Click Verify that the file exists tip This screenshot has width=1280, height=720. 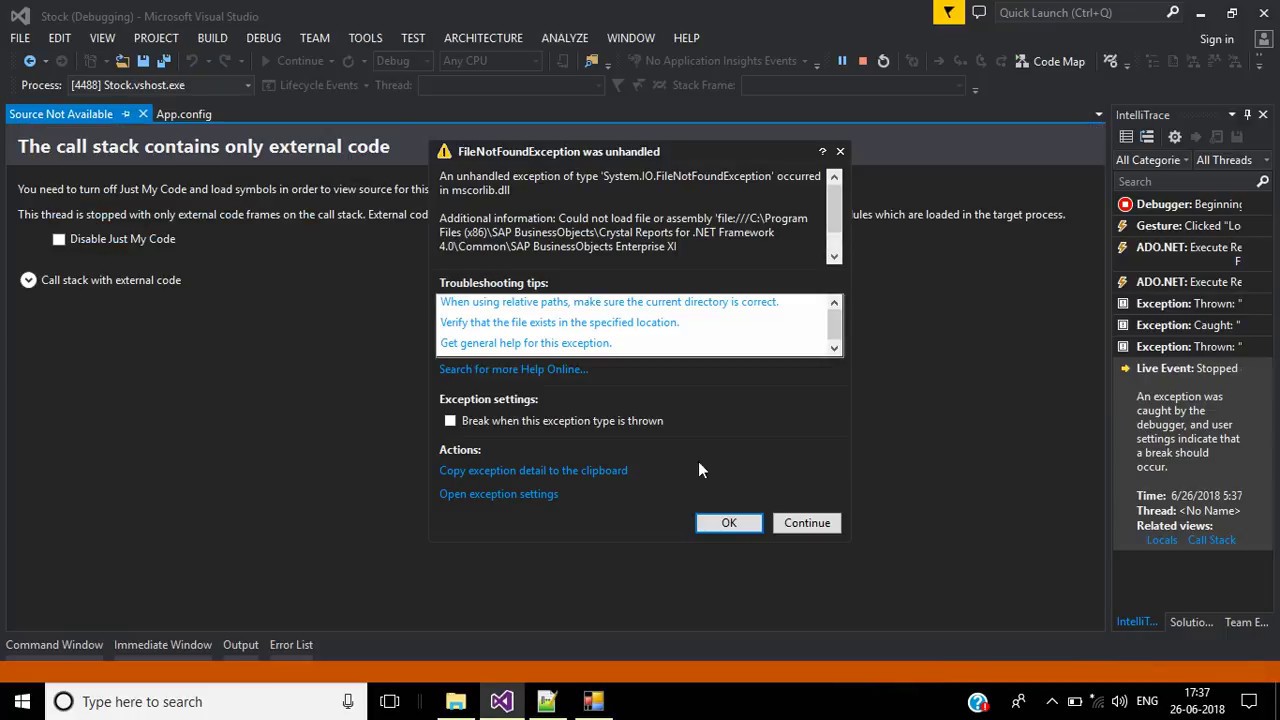(x=559, y=322)
